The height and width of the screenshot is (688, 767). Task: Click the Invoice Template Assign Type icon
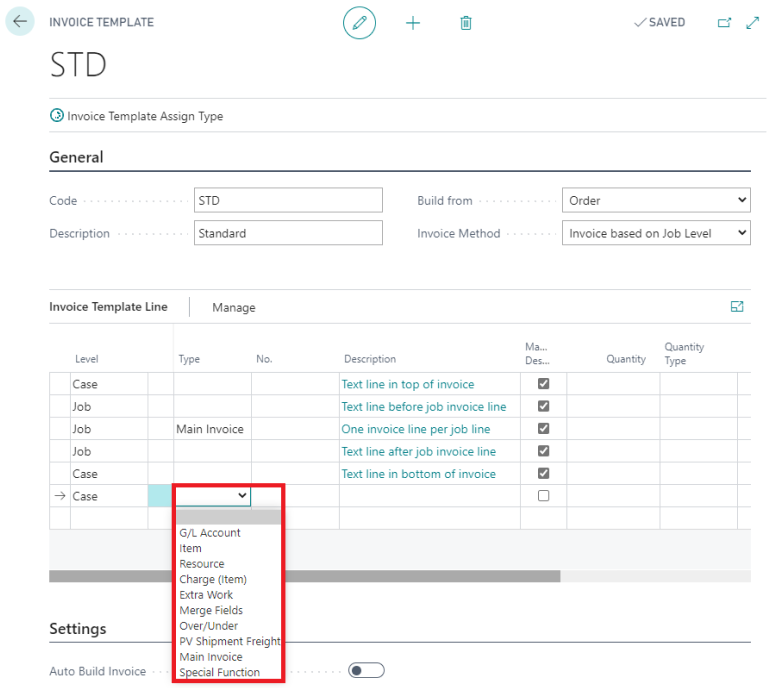click(x=57, y=115)
